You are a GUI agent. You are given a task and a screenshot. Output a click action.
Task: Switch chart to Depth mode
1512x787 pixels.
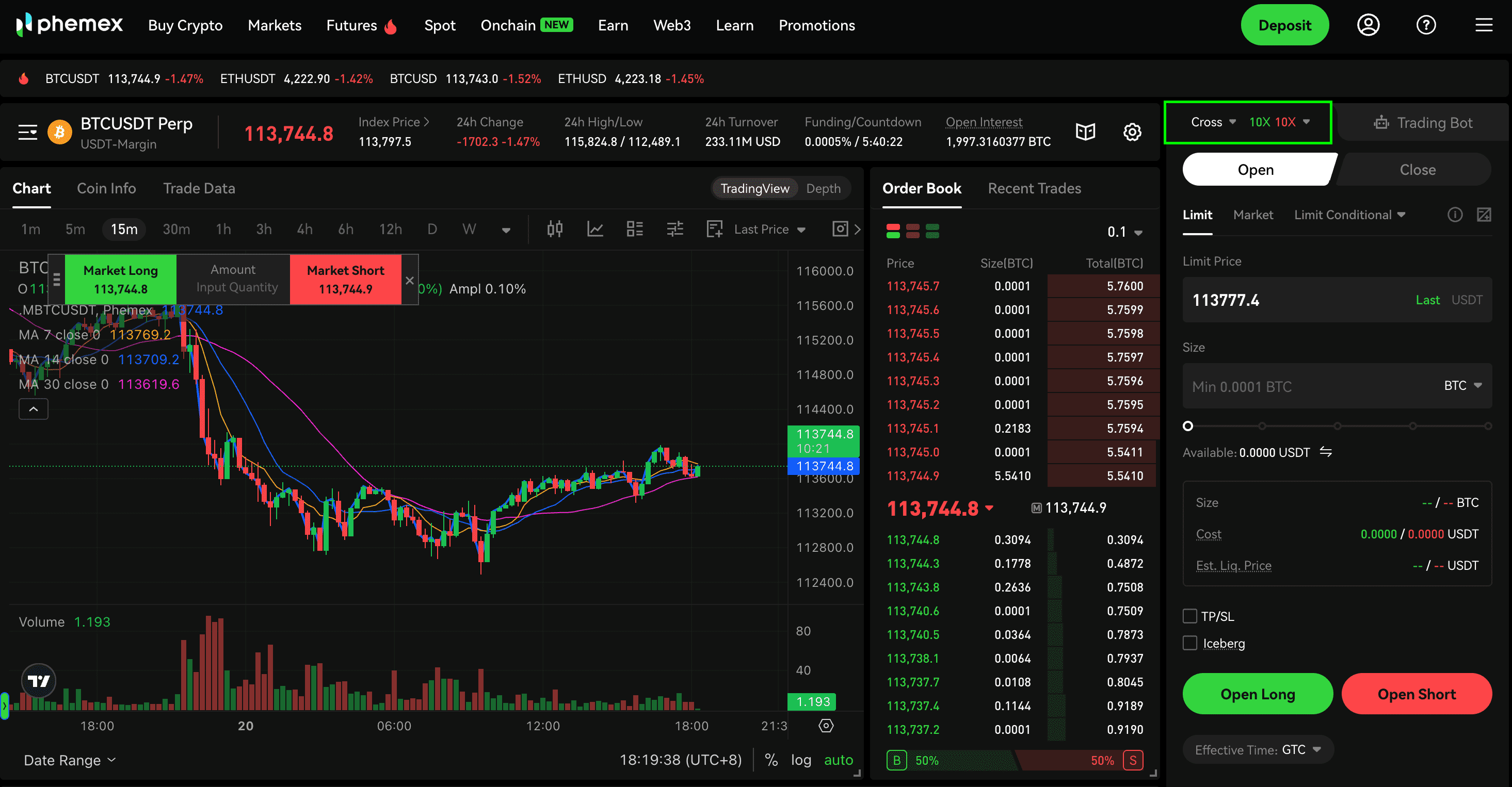823,188
